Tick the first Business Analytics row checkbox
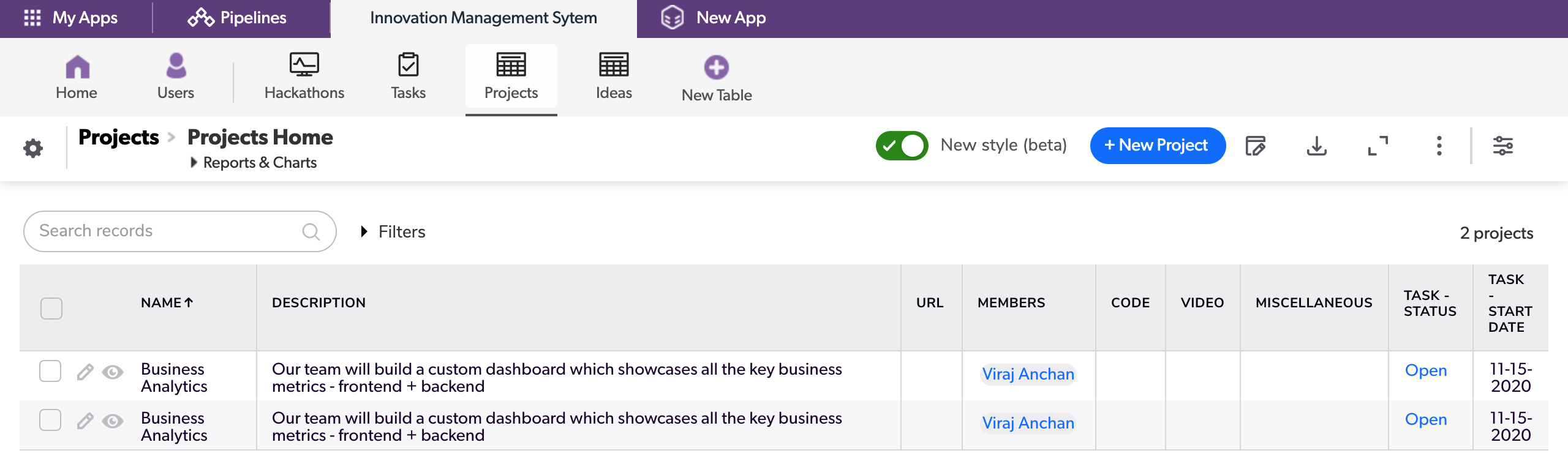The image size is (1568, 453). pyautogui.click(x=50, y=371)
